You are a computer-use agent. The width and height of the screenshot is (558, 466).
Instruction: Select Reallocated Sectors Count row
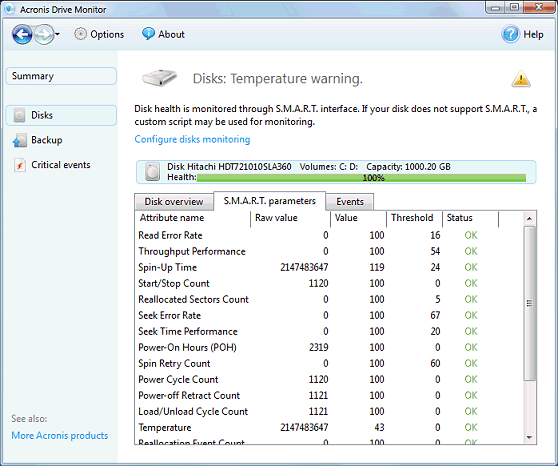point(329,299)
